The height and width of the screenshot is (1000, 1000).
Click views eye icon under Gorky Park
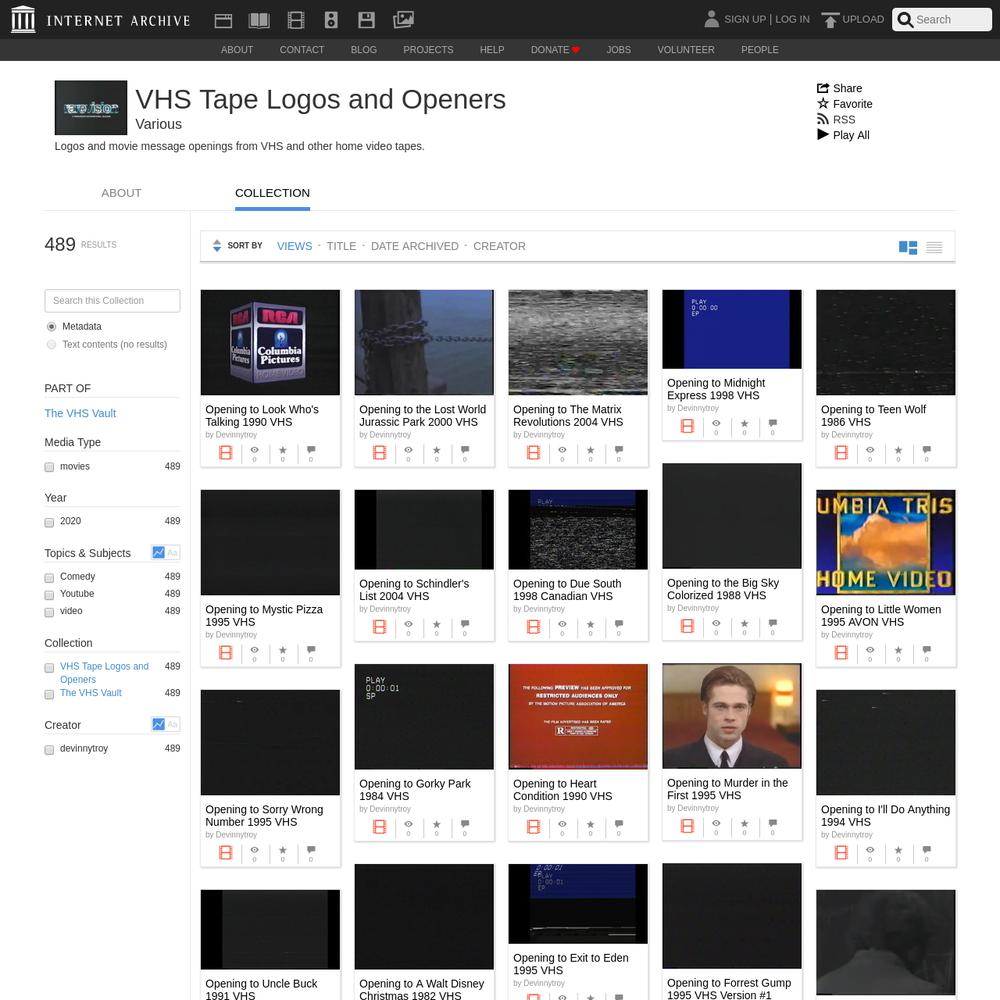(408, 827)
